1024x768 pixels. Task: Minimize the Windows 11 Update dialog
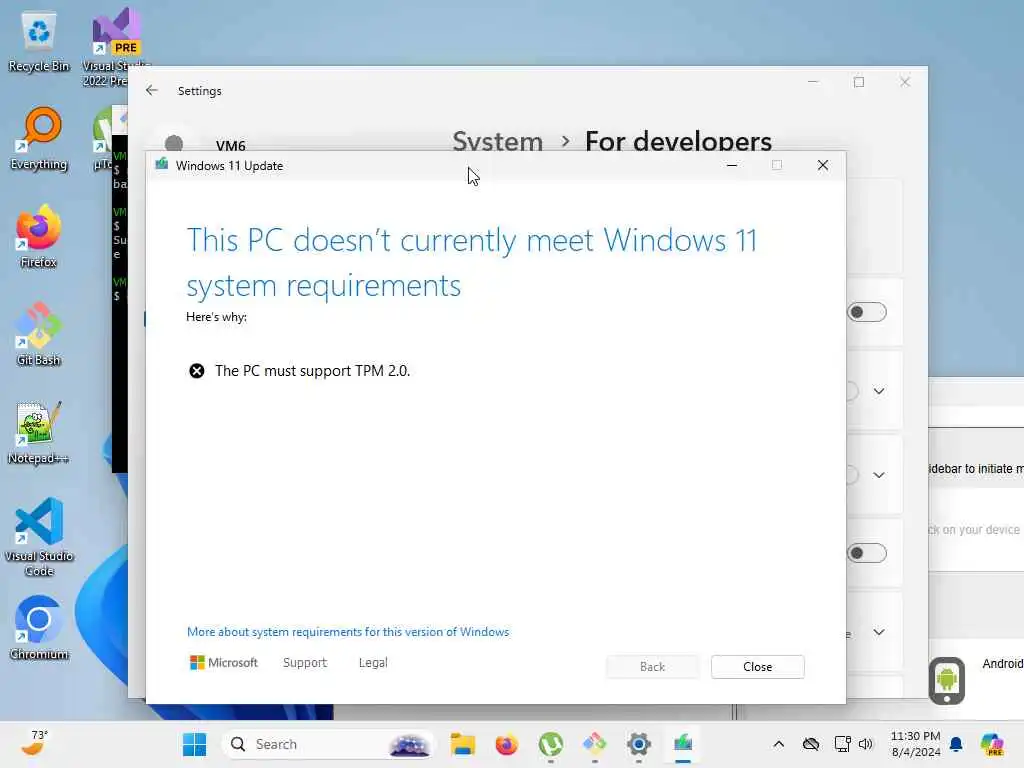tap(732, 165)
